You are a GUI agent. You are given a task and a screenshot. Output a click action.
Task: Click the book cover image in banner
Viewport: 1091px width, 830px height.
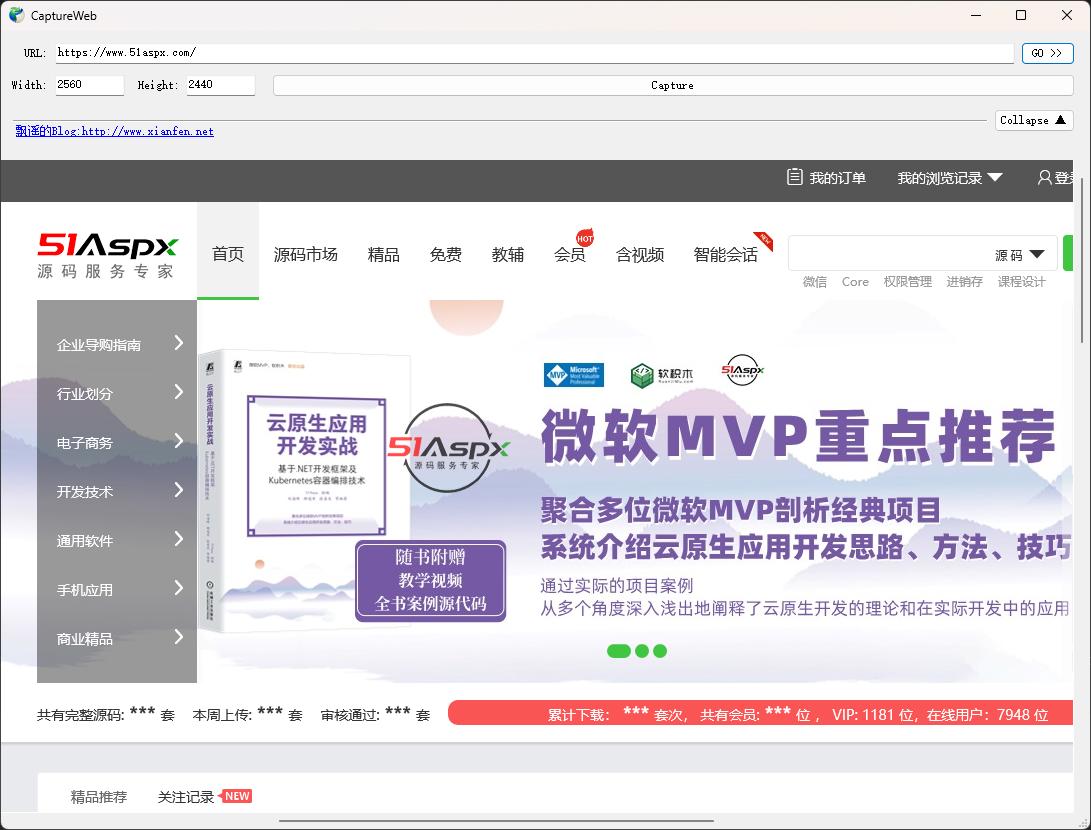click(x=305, y=490)
